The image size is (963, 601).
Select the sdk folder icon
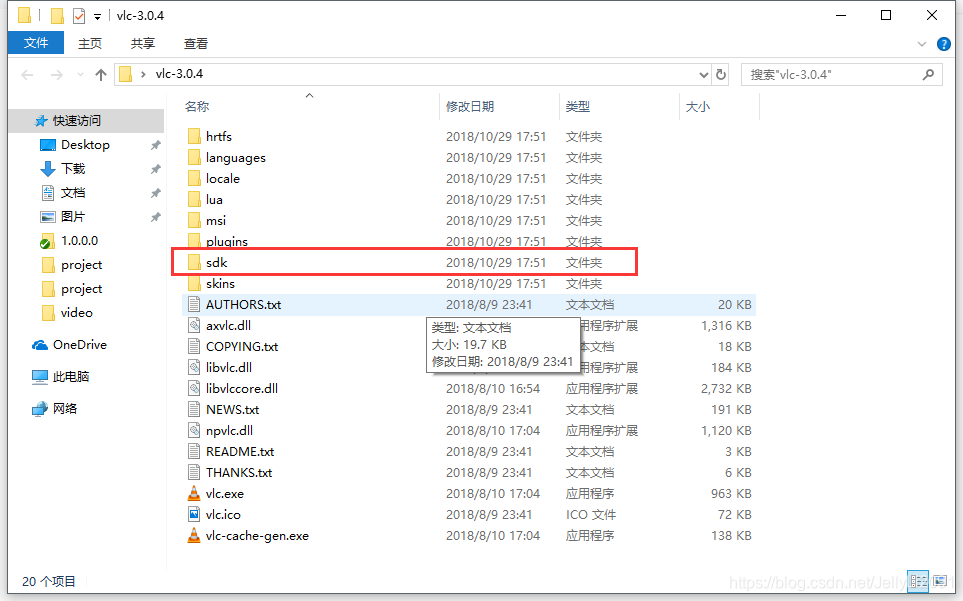pos(194,262)
